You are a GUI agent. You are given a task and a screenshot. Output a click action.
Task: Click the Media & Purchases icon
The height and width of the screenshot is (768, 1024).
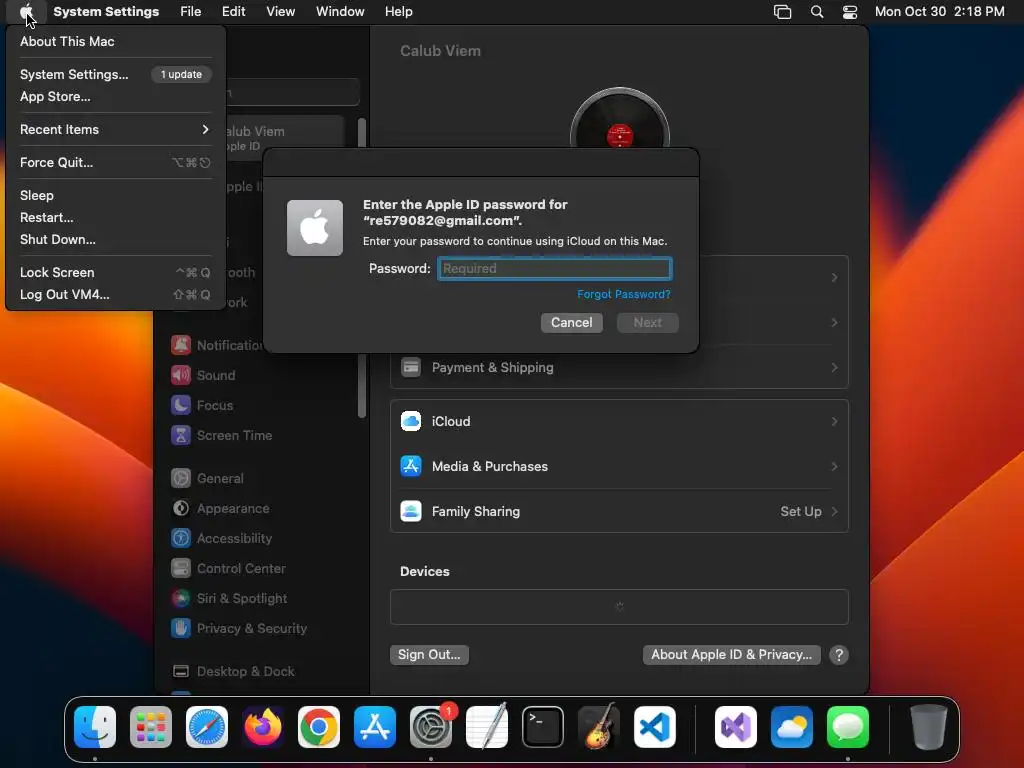411,466
